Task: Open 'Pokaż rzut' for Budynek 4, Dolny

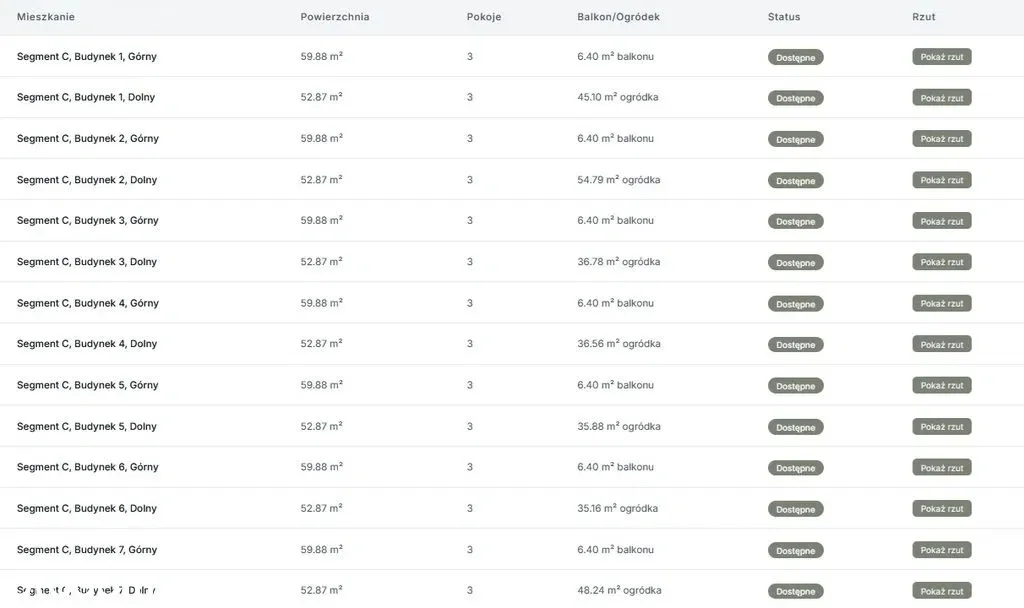Action: [941, 344]
